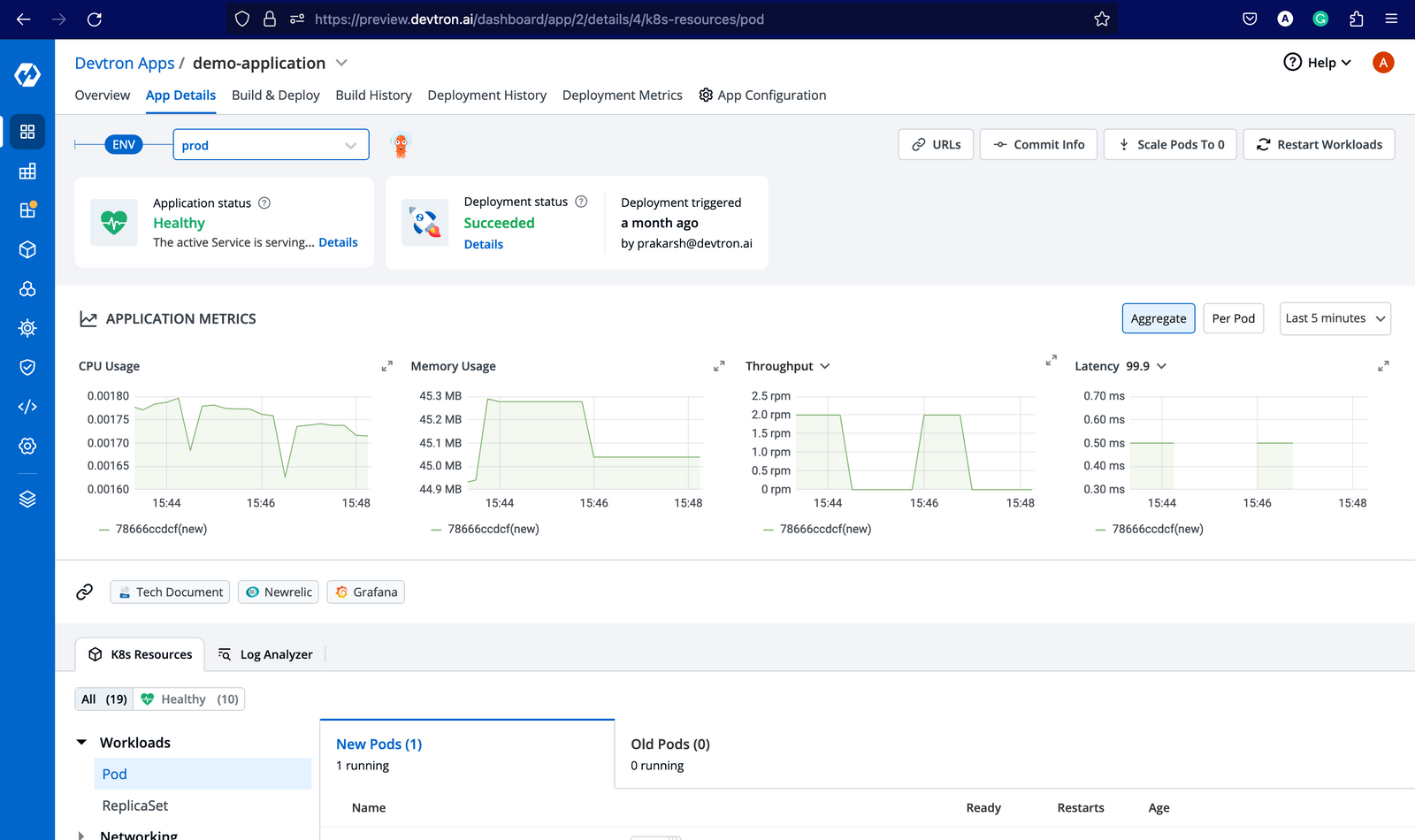Open the Last 5 minutes time range dropdown
Image resolution: width=1415 pixels, height=840 pixels.
1335,318
